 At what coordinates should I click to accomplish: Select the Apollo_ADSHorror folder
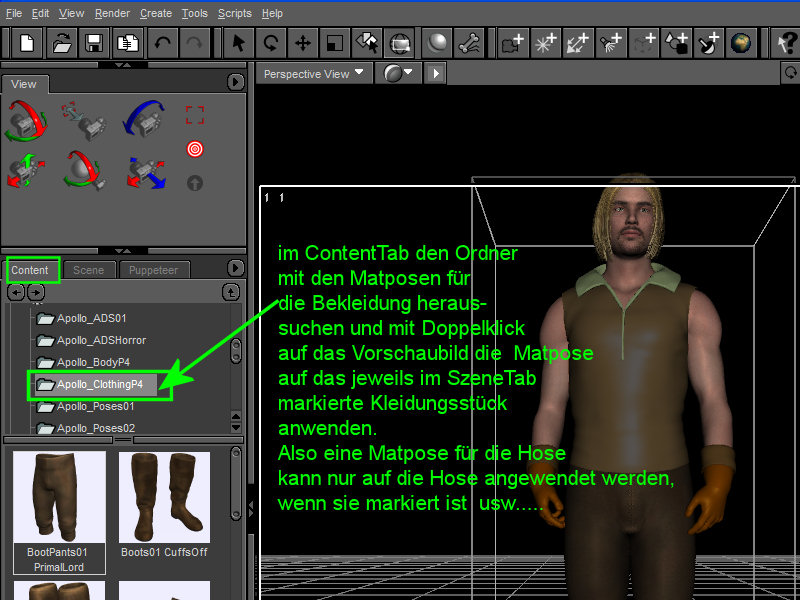point(91,340)
